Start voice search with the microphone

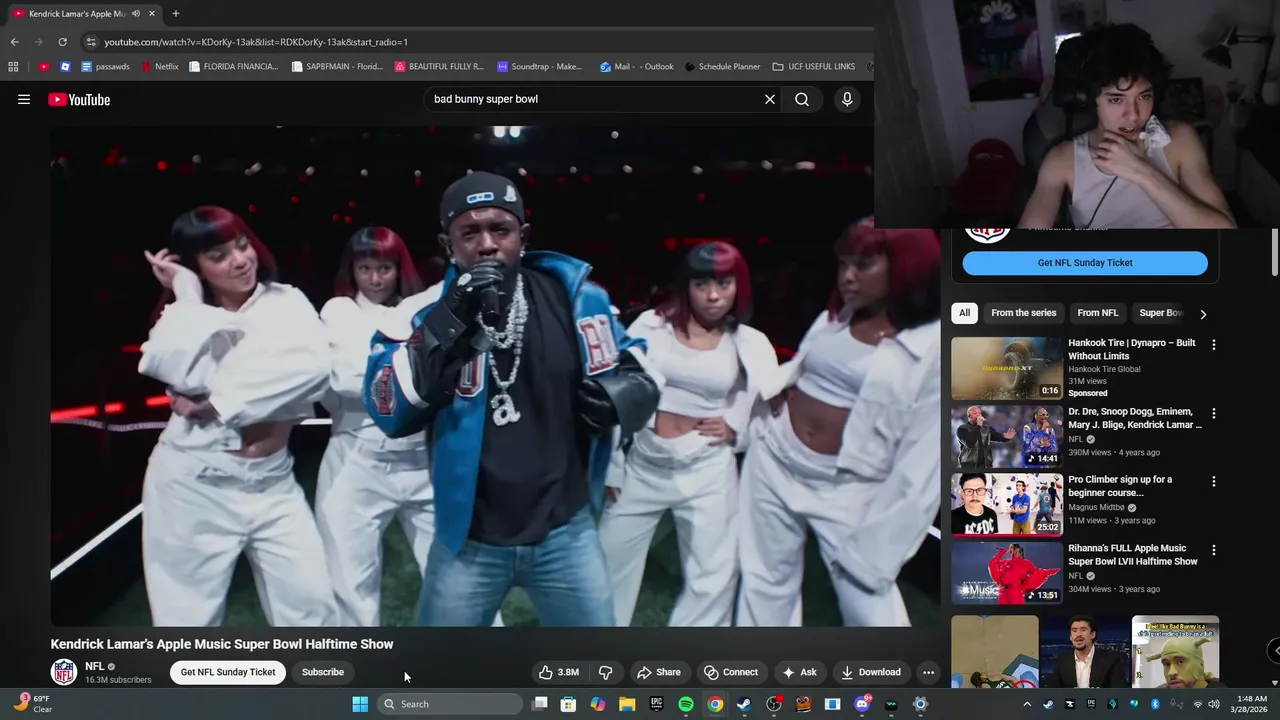pyautogui.click(x=847, y=99)
